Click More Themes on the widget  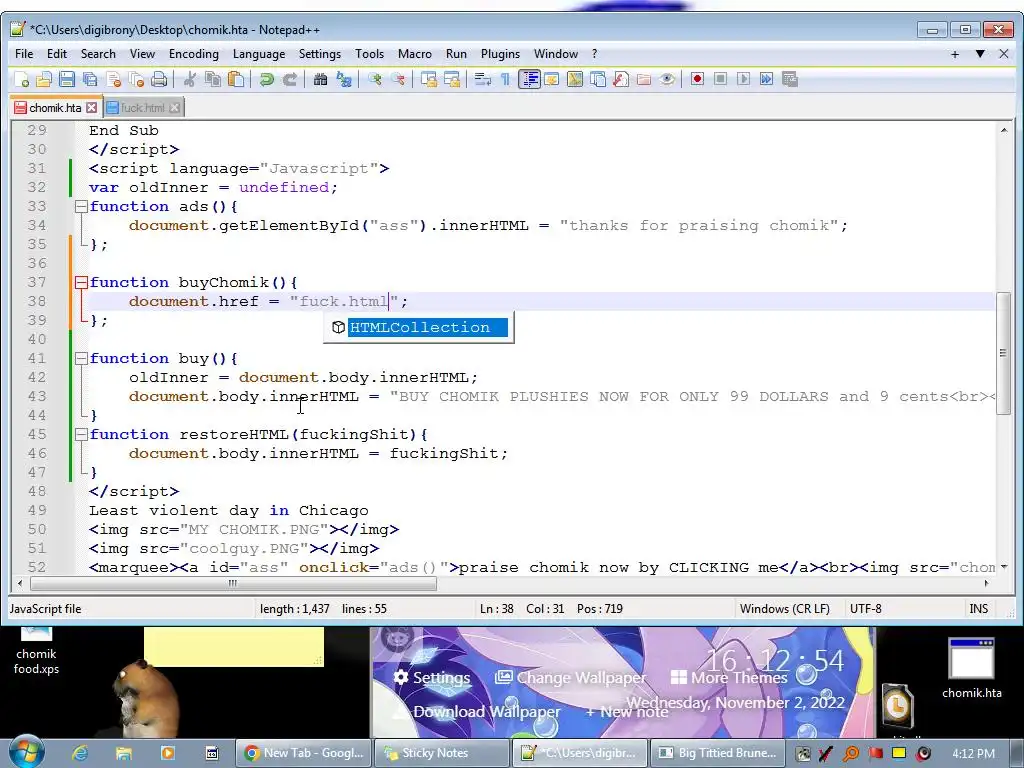click(x=729, y=678)
